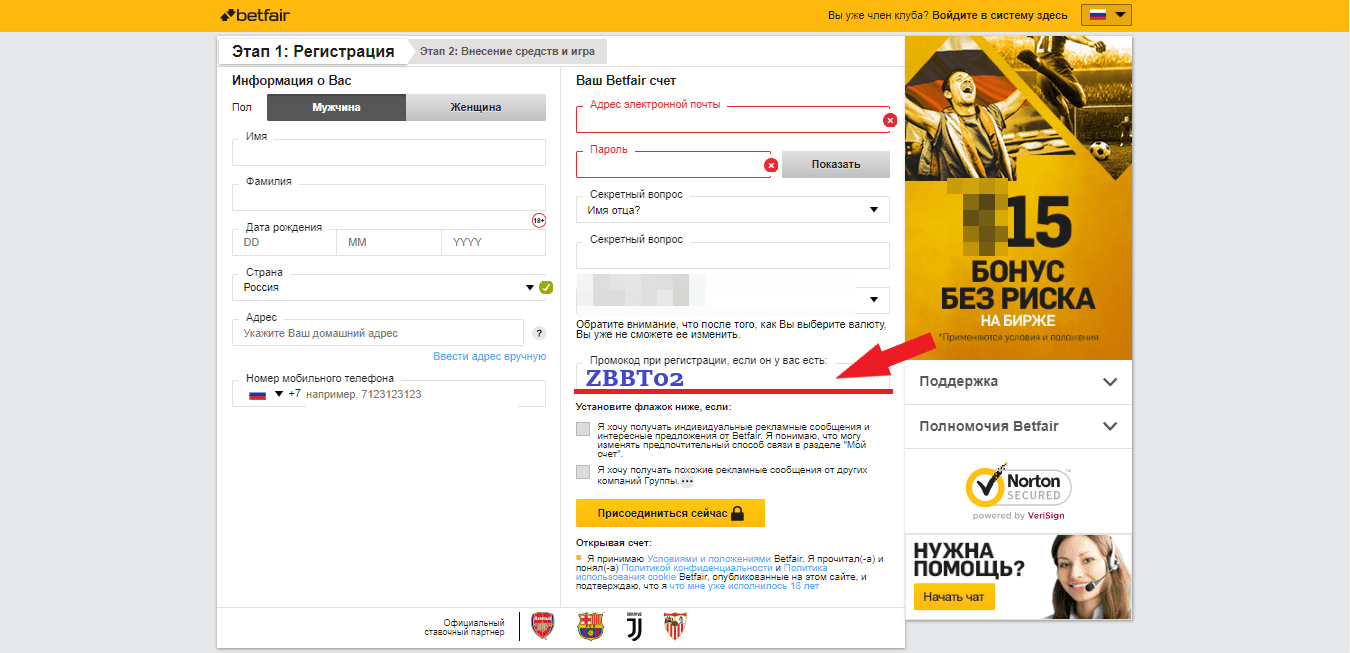The image size is (1350, 653).
Task: Open the cookie usage policy link
Action: [x=702, y=572]
